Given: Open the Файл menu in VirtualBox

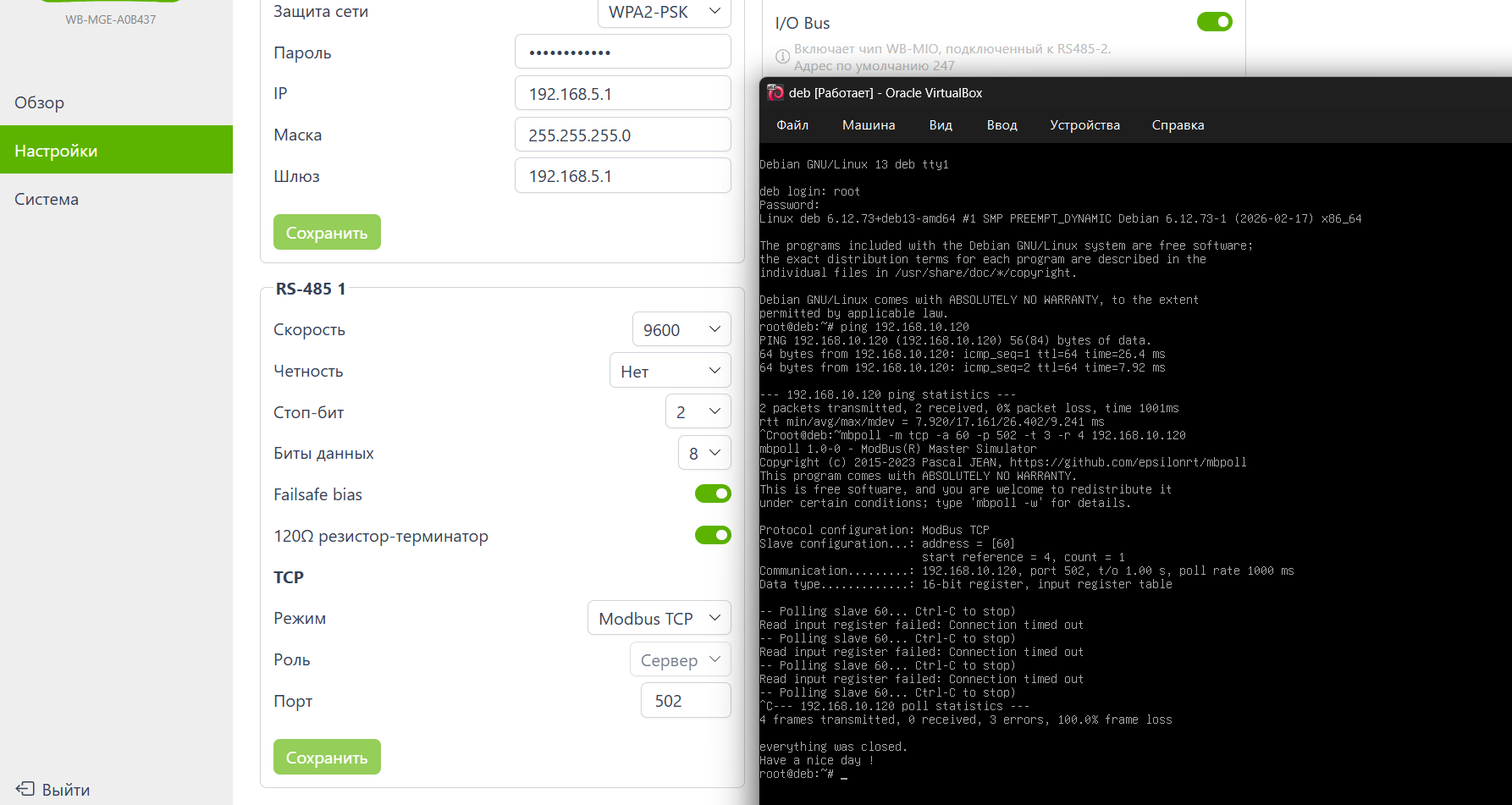Looking at the screenshot, I should click(x=792, y=125).
